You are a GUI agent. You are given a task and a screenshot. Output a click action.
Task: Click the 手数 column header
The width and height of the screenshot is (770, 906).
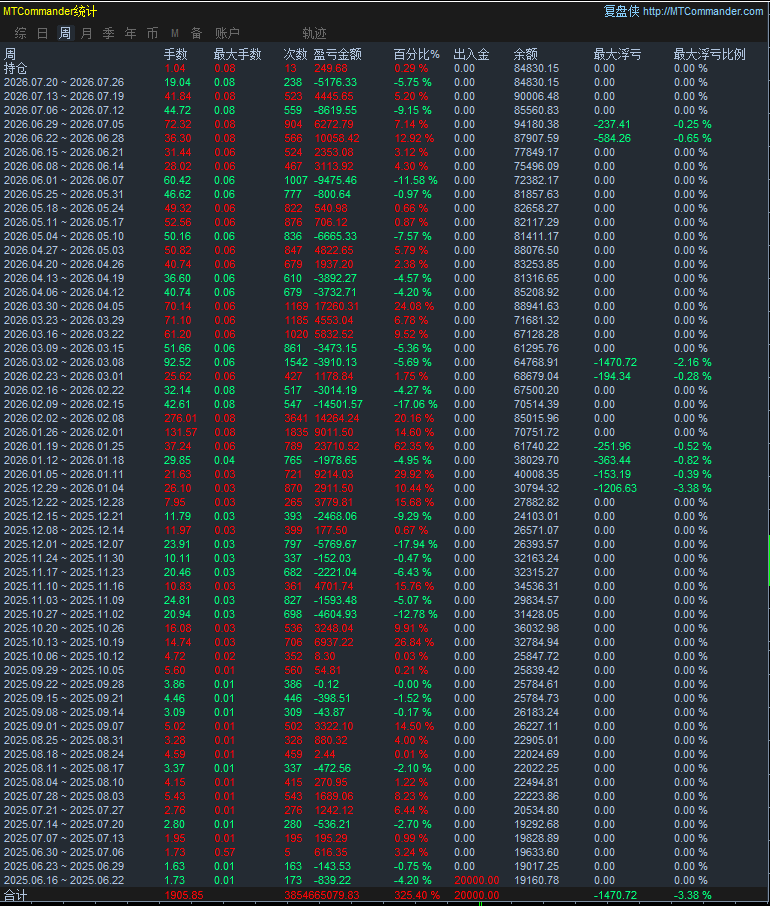pyautogui.click(x=176, y=54)
